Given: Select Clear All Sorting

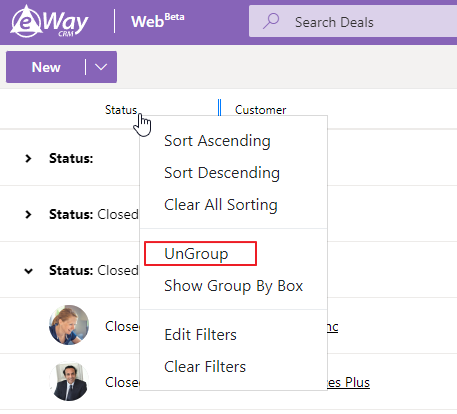Looking at the screenshot, I should [221, 205].
